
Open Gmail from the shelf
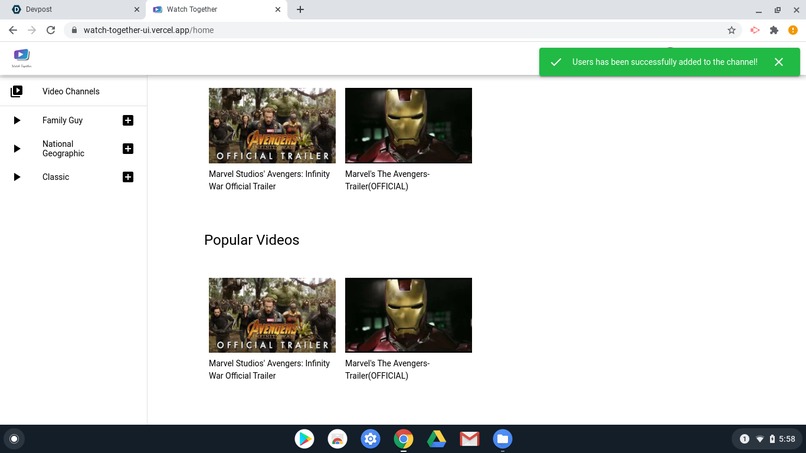pyautogui.click(x=469, y=439)
